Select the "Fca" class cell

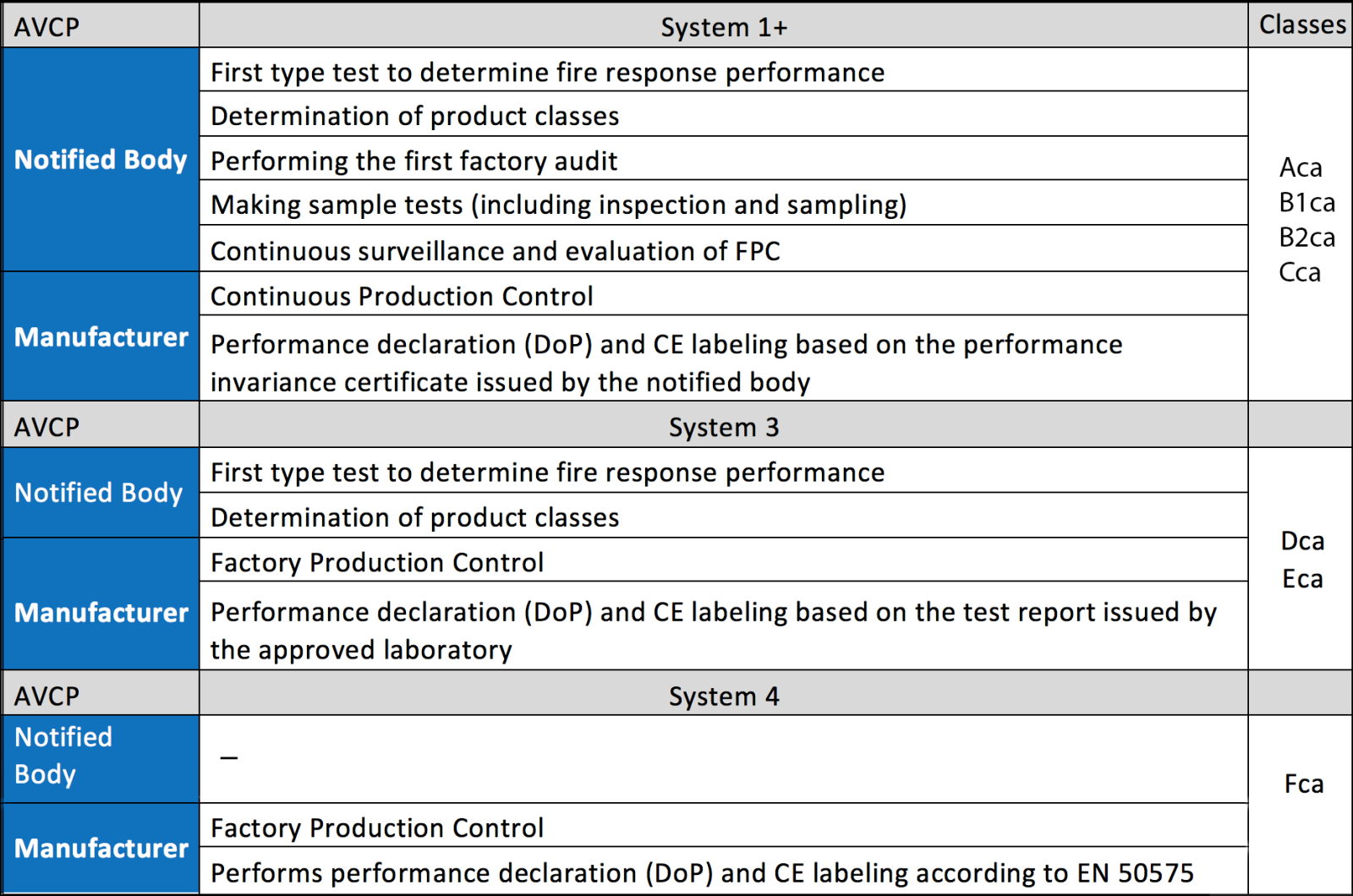(x=1303, y=784)
